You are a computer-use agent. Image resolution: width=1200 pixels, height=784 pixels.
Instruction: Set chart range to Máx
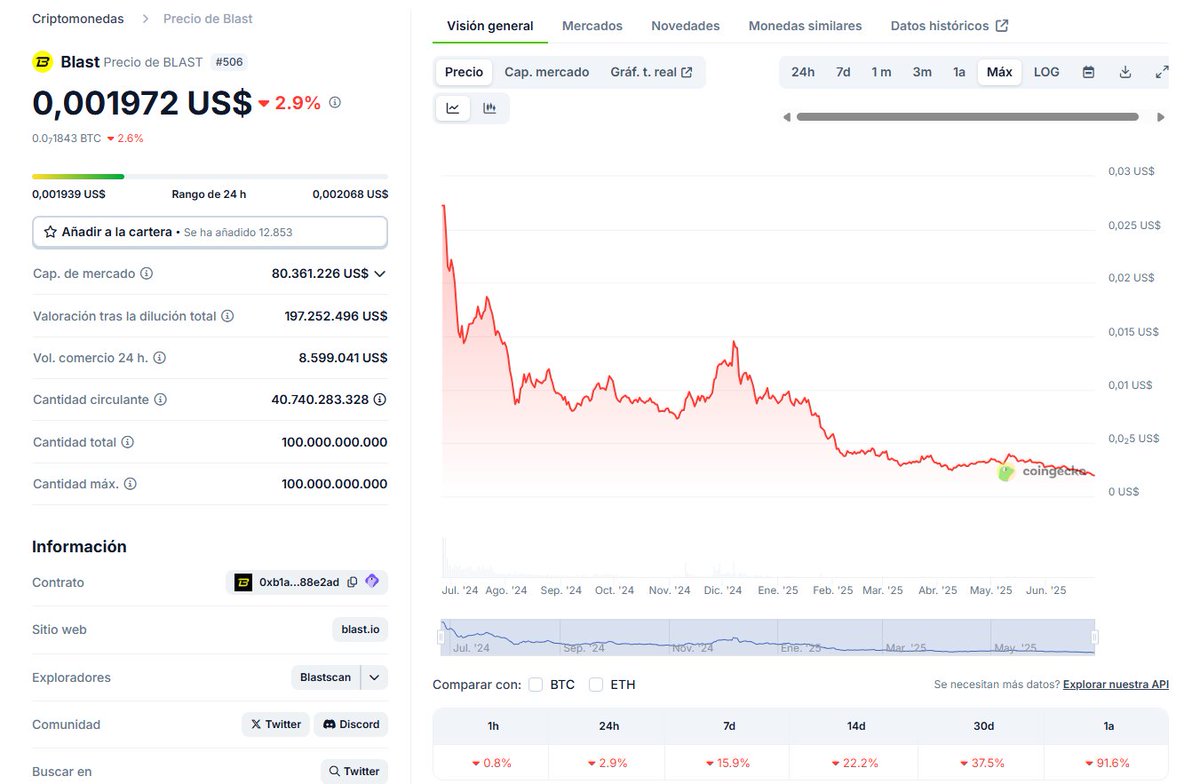[x=999, y=72]
